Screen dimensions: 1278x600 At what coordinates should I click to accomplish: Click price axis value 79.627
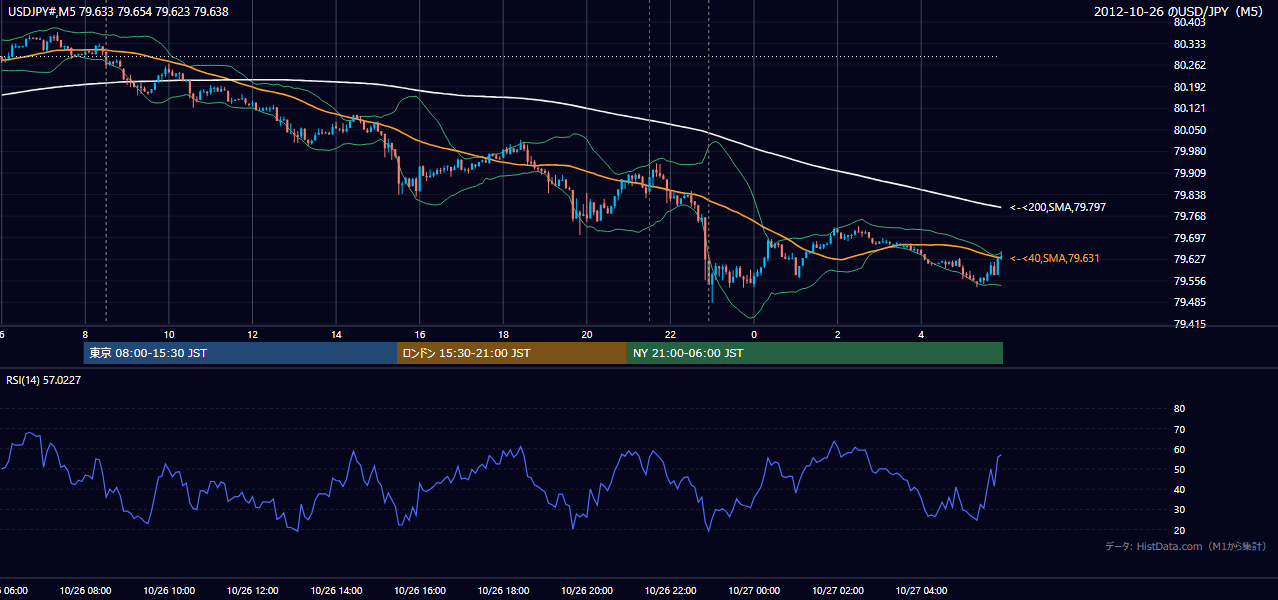click(x=1190, y=259)
